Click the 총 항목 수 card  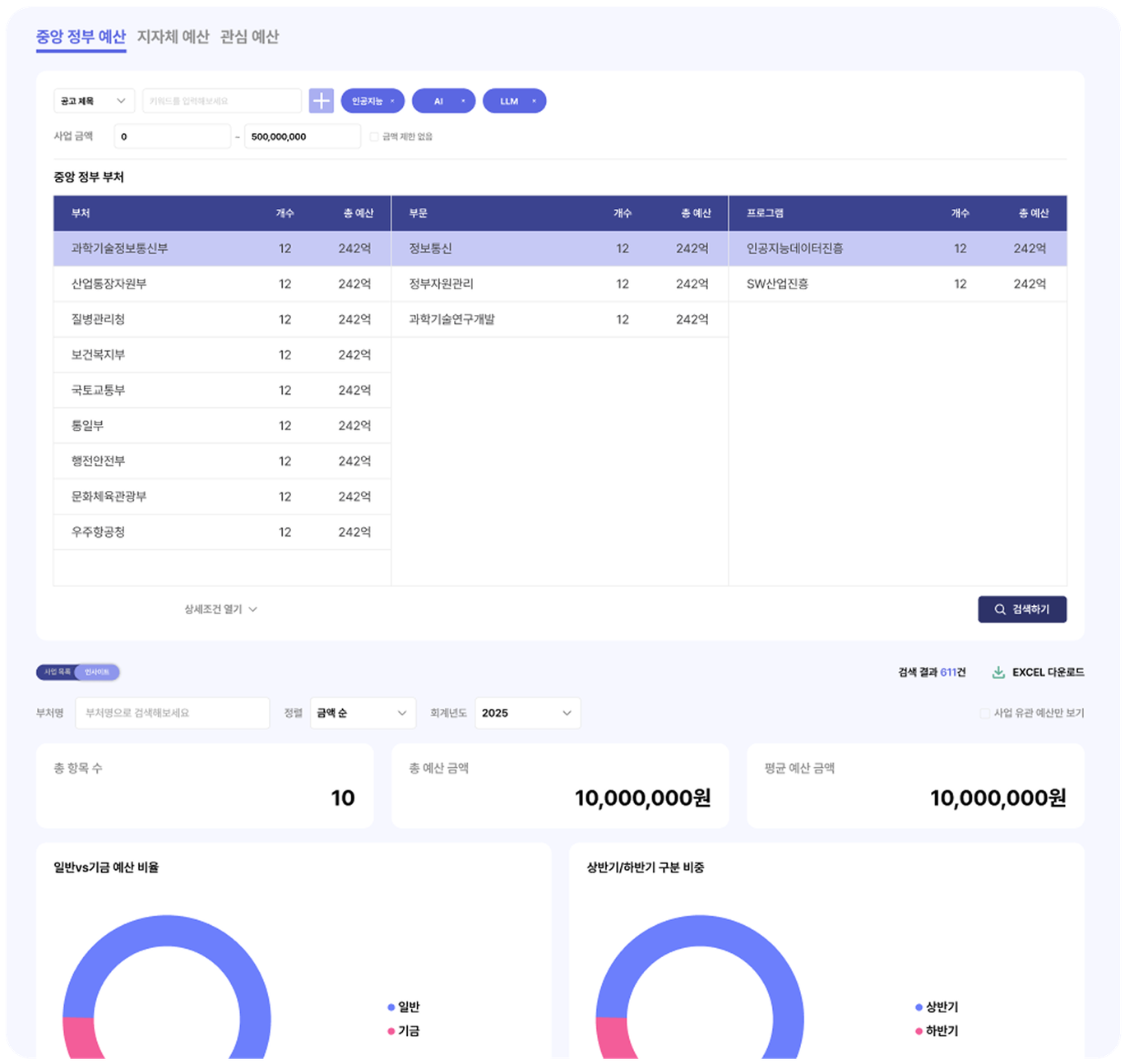coord(205,785)
